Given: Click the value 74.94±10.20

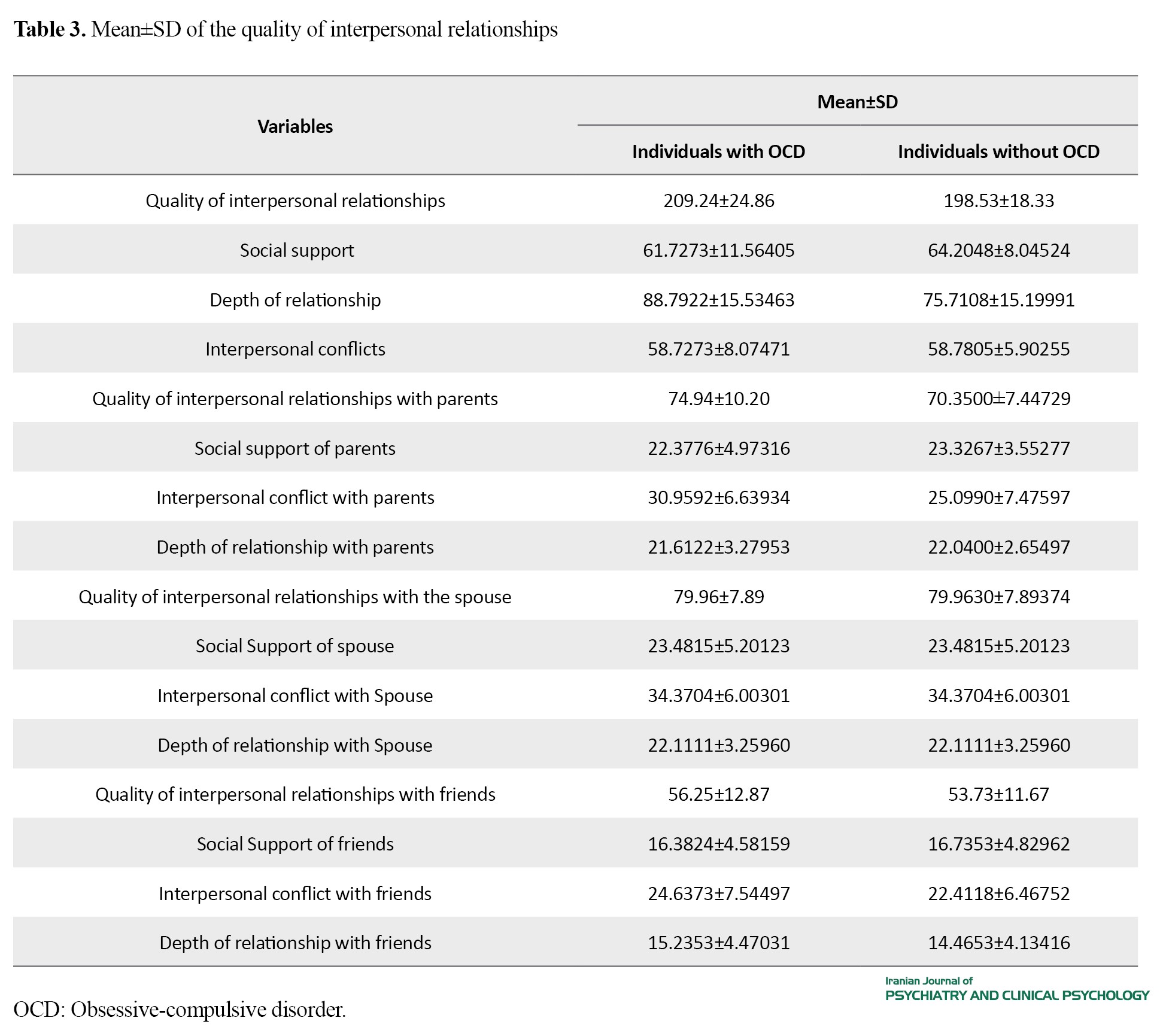Looking at the screenshot, I should click(718, 399).
